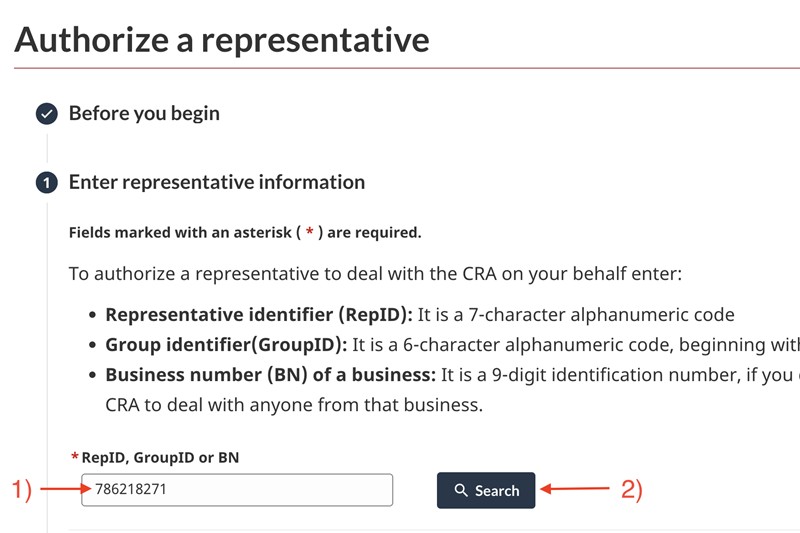Click the bold Business number (BN) text
This screenshot has width=800, height=533.
click(270, 375)
